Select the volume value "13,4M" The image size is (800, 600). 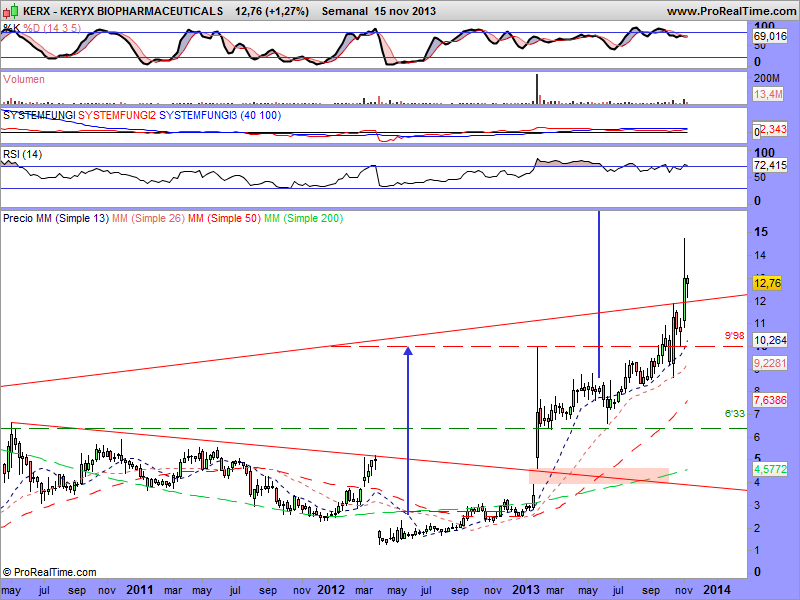[768, 94]
